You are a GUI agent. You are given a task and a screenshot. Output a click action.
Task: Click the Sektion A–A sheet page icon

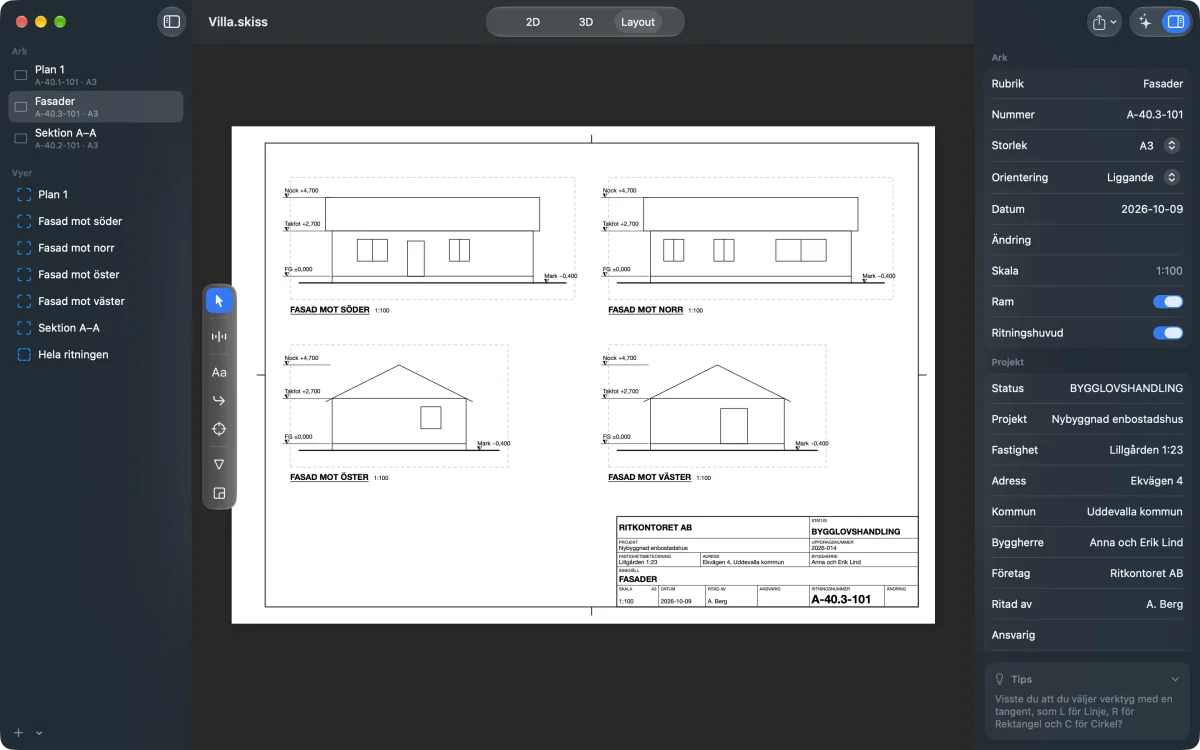click(x=20, y=138)
